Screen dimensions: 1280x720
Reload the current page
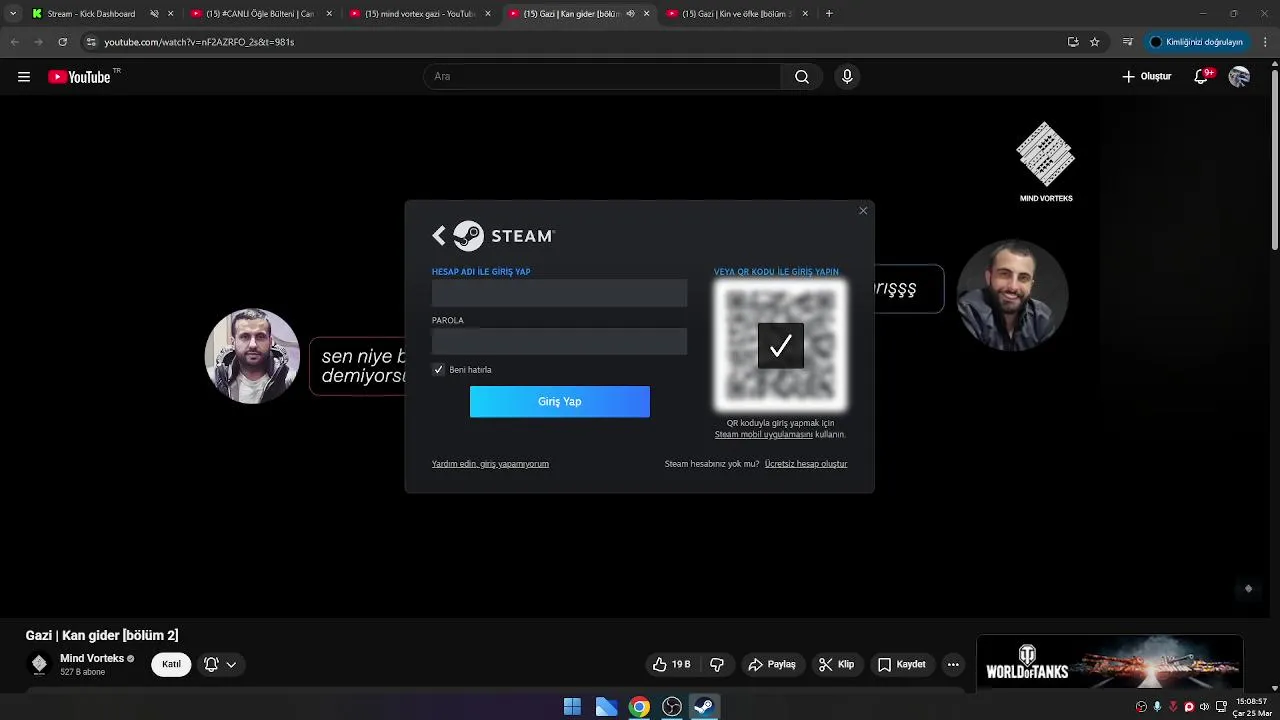pyautogui.click(x=62, y=42)
